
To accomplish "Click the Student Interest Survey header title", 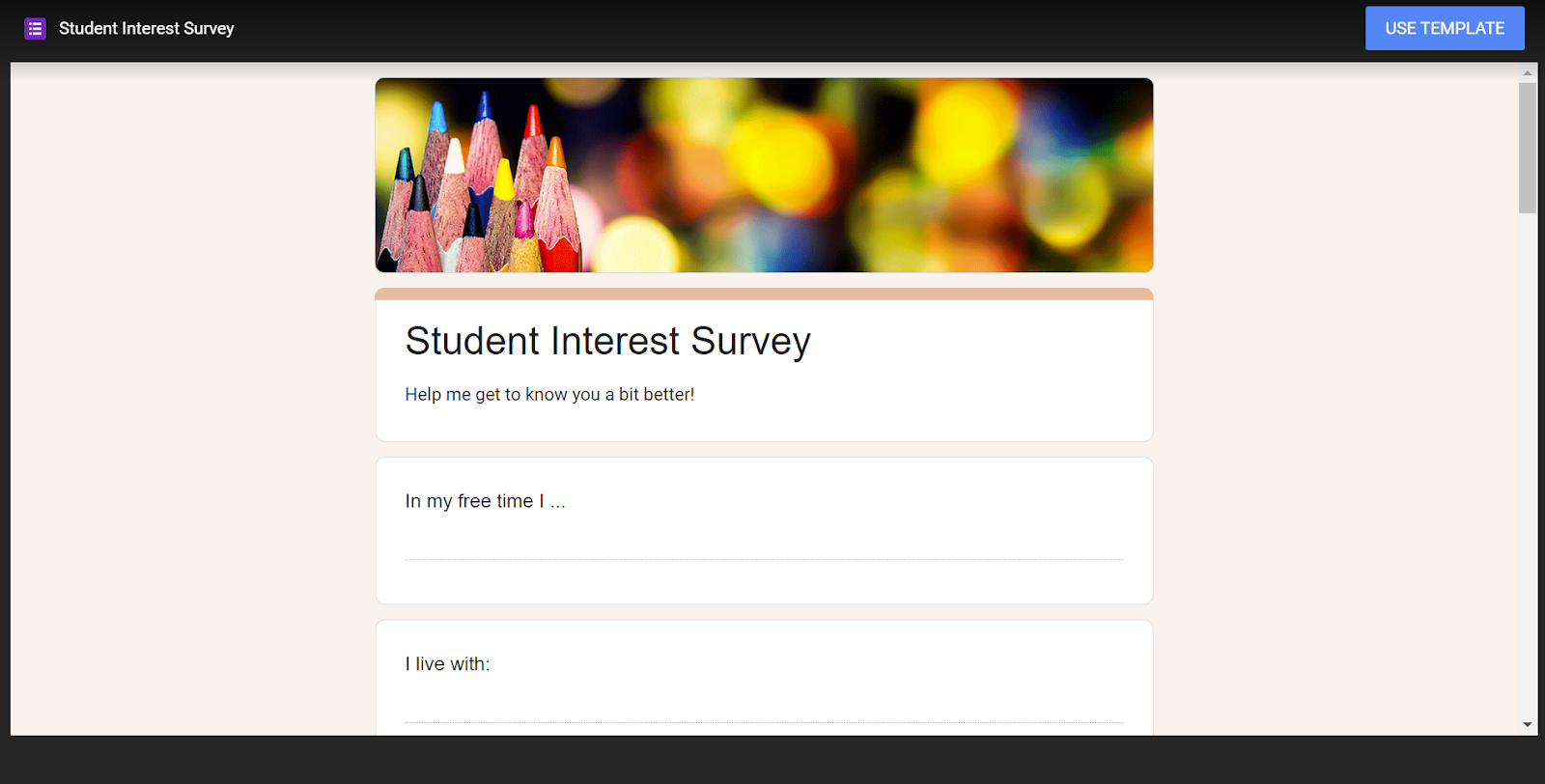I will pos(146,29).
